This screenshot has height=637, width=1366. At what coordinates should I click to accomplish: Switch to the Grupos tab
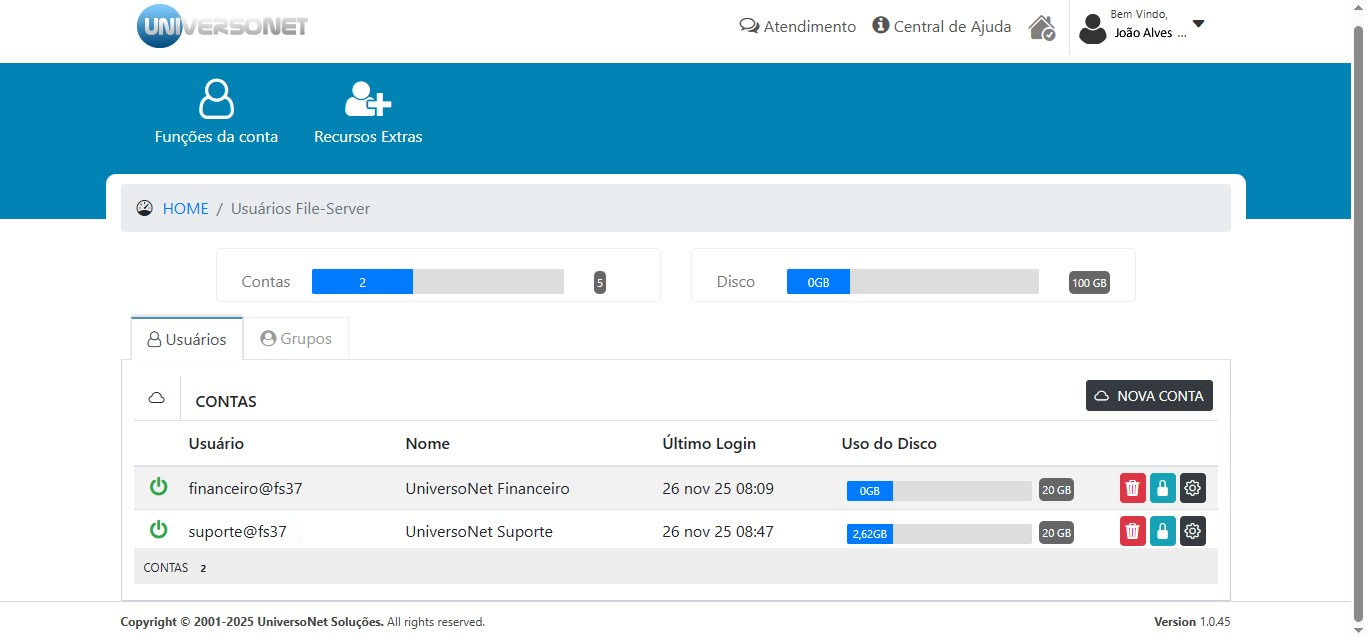296,338
